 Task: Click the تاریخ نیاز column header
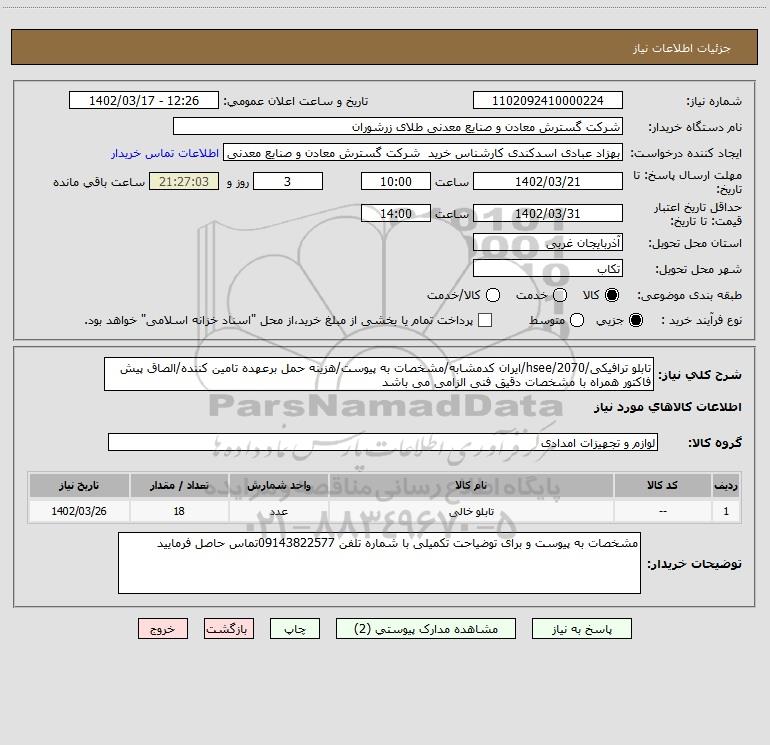click(79, 486)
